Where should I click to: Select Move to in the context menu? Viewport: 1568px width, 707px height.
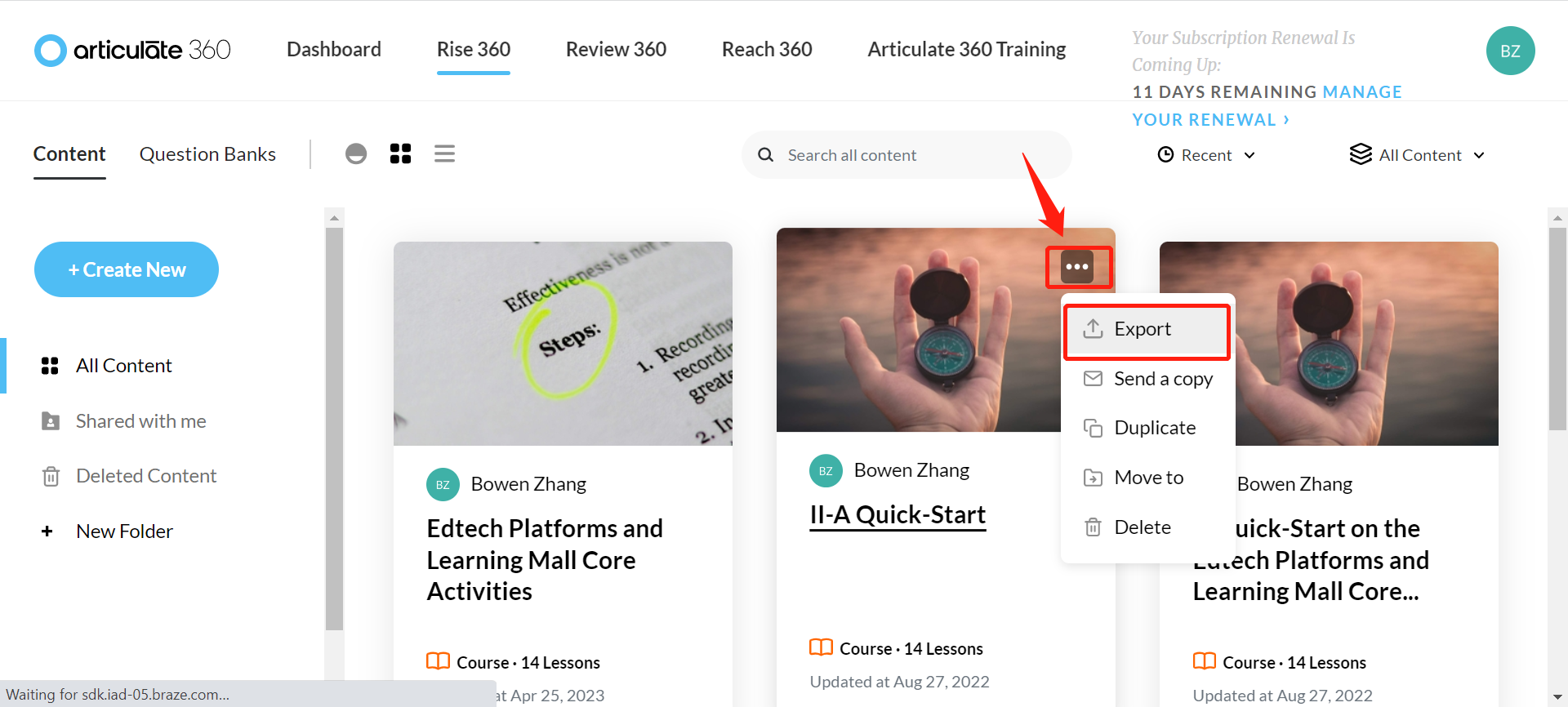(1147, 478)
